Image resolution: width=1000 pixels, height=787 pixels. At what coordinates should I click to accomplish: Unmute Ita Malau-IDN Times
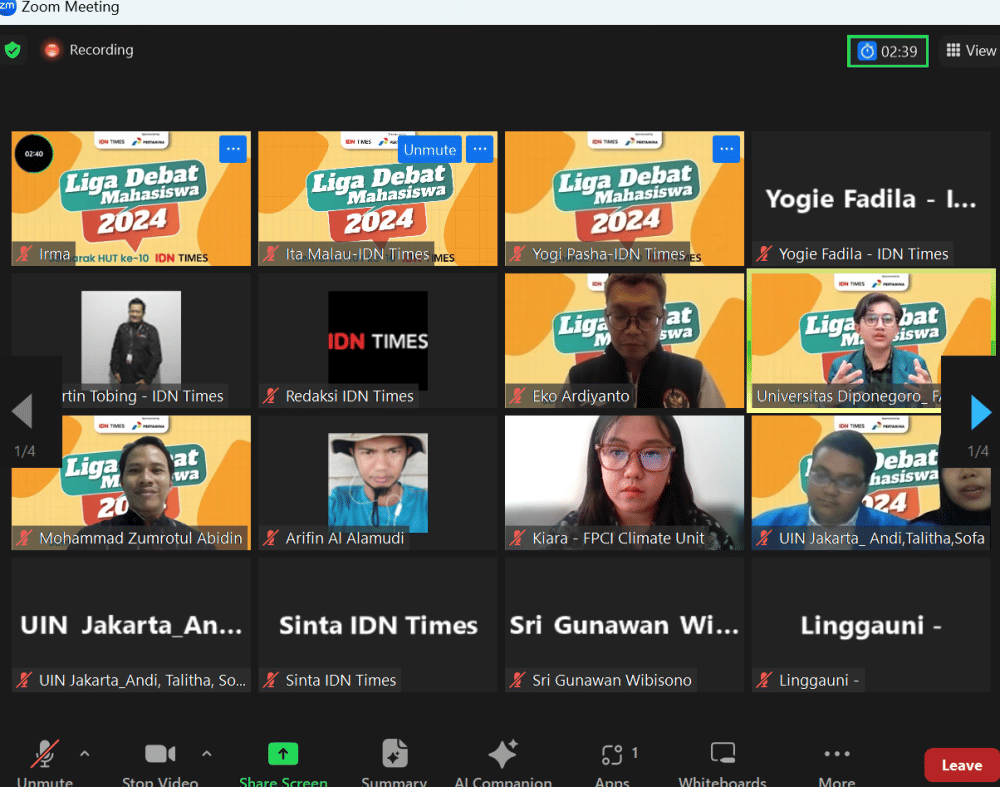click(x=429, y=149)
